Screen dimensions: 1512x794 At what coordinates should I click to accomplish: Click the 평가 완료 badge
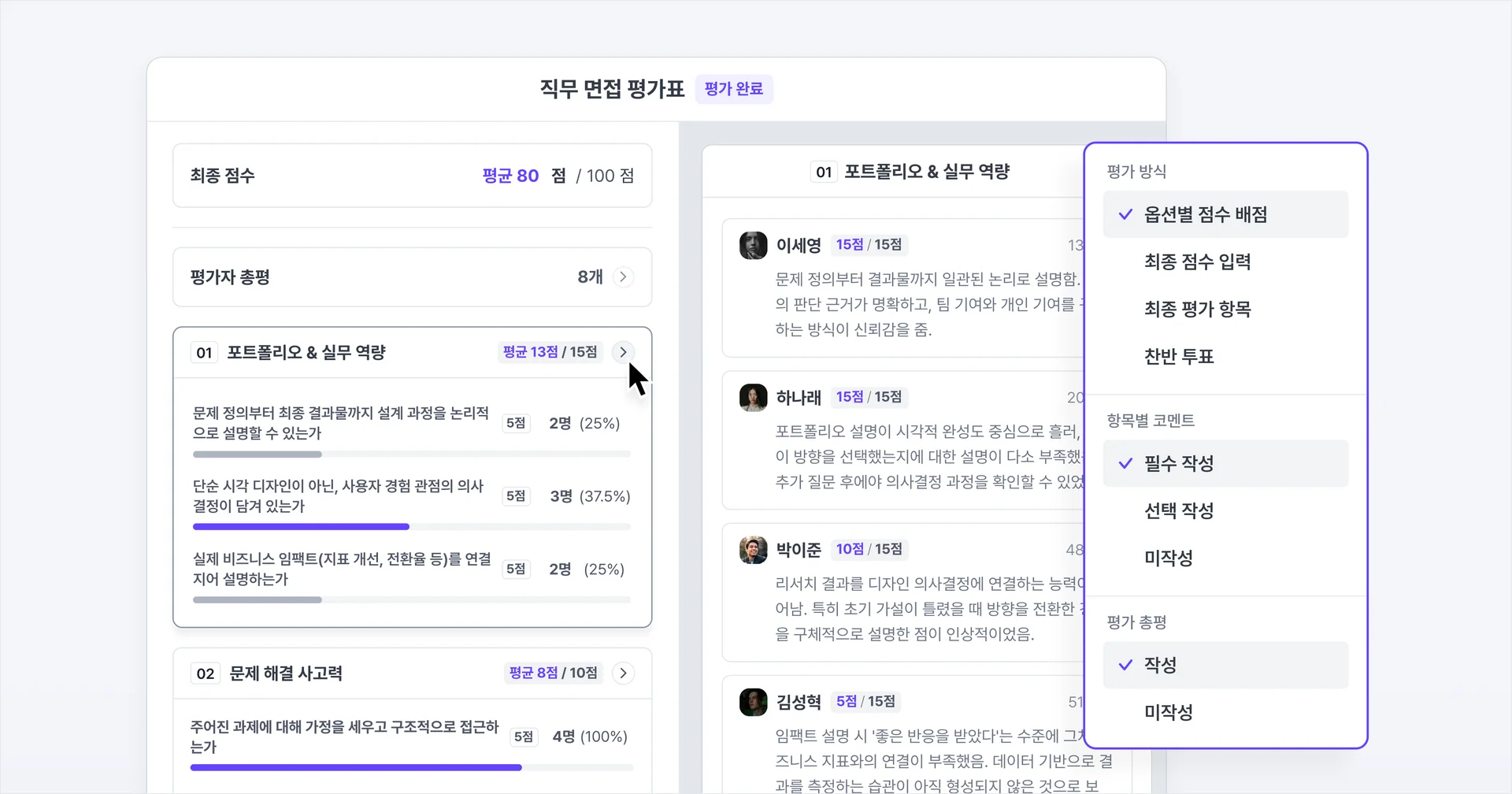(x=733, y=88)
